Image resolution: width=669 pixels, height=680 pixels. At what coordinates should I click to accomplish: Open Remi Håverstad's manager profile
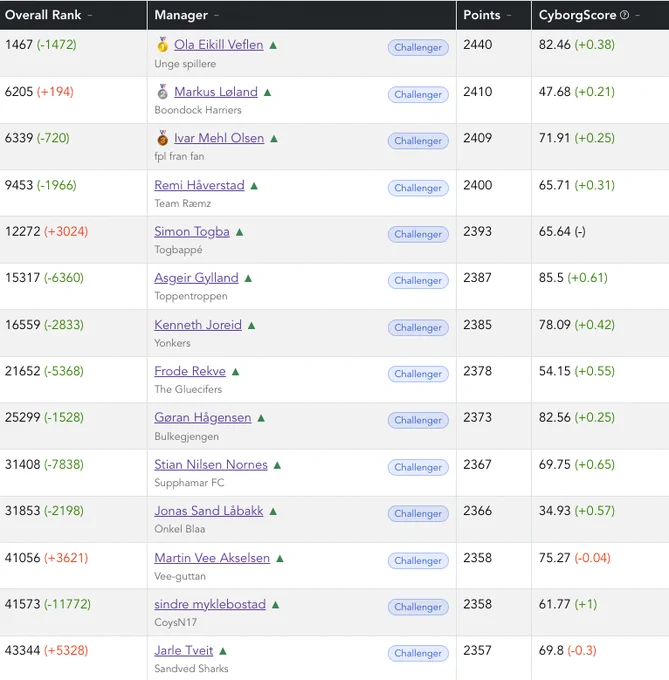coord(199,185)
